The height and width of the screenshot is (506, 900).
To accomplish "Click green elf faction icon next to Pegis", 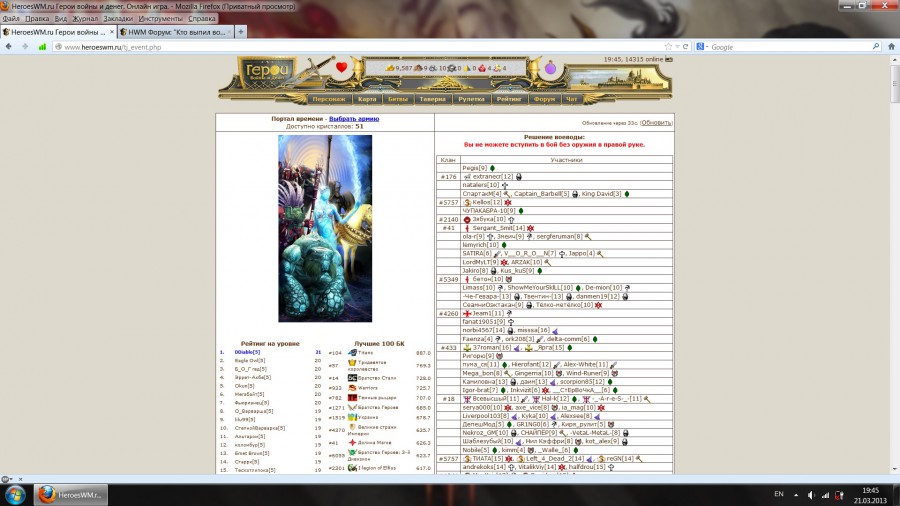I will pos(492,168).
